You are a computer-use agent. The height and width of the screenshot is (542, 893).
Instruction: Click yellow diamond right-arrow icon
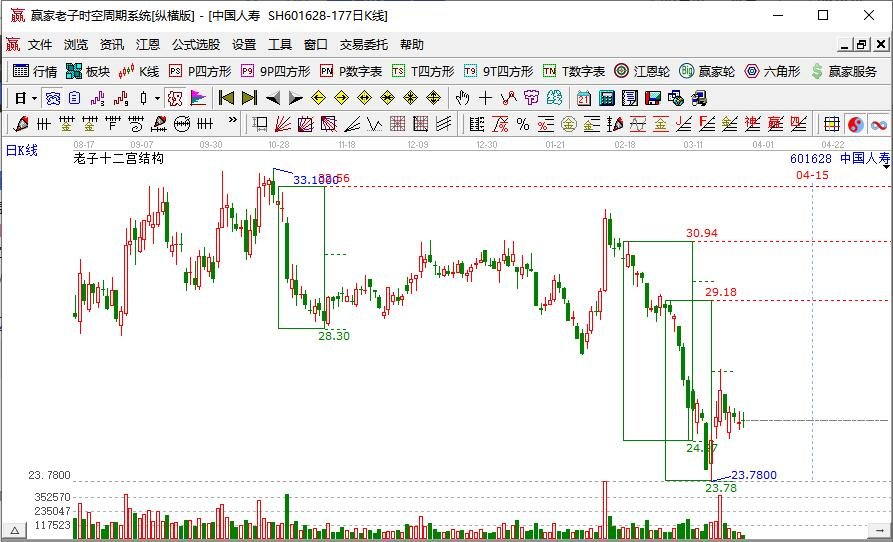pos(341,98)
